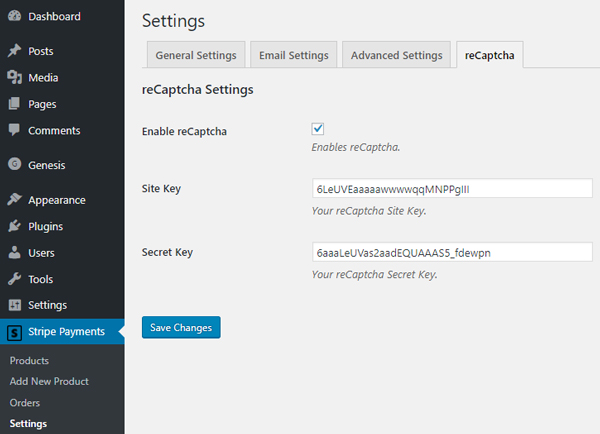Image resolution: width=600 pixels, height=434 pixels.
Task: Click the 'Site Key' label
Action: pyautogui.click(x=161, y=189)
